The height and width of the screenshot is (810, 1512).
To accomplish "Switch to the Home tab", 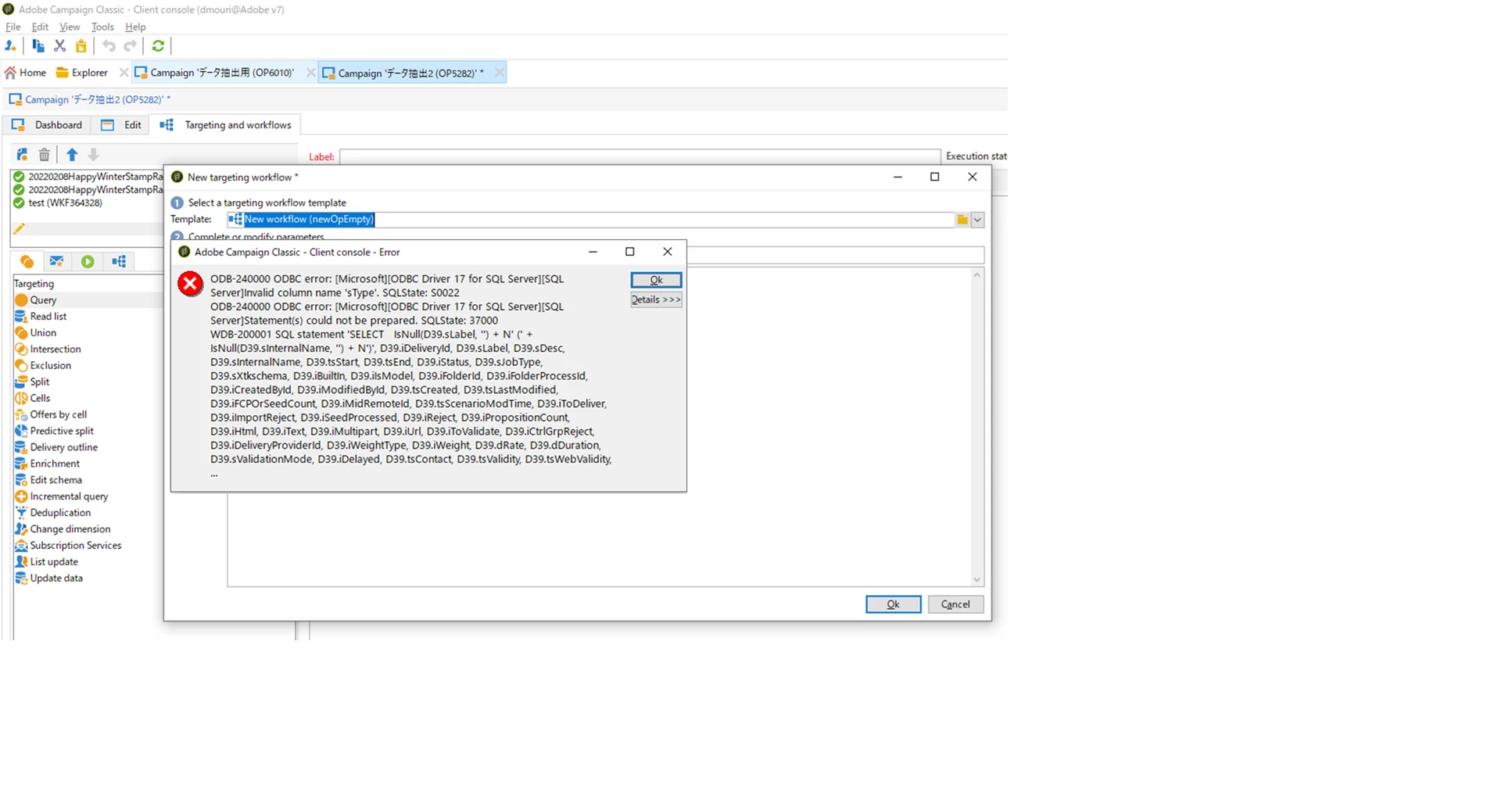I will [x=25, y=73].
